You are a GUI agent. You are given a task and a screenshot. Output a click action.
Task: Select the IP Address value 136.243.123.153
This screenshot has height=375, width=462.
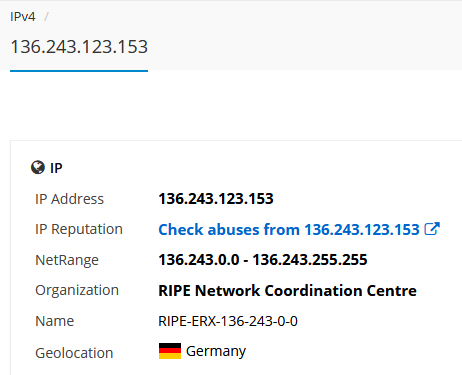216,199
